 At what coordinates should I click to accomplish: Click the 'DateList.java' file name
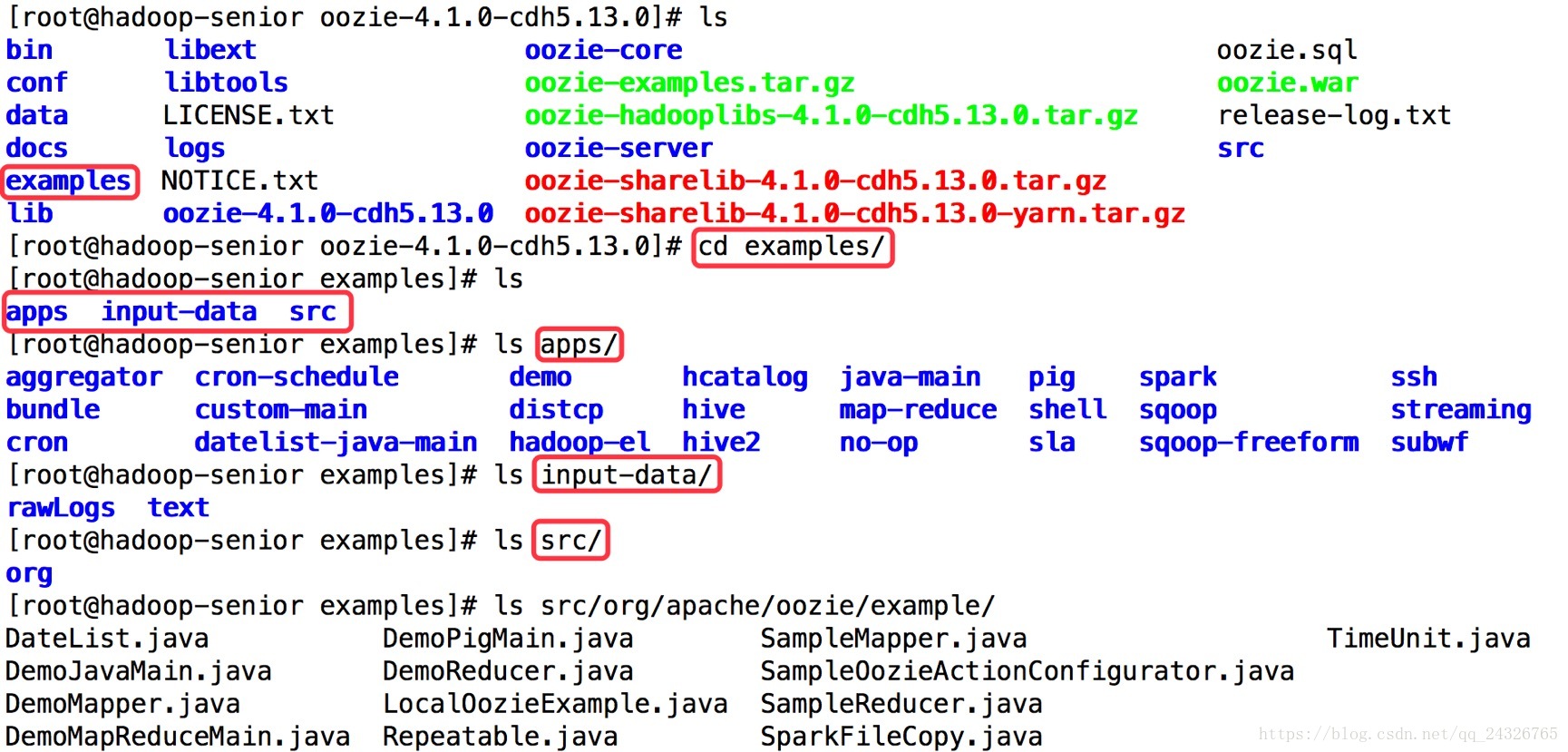click(x=107, y=638)
